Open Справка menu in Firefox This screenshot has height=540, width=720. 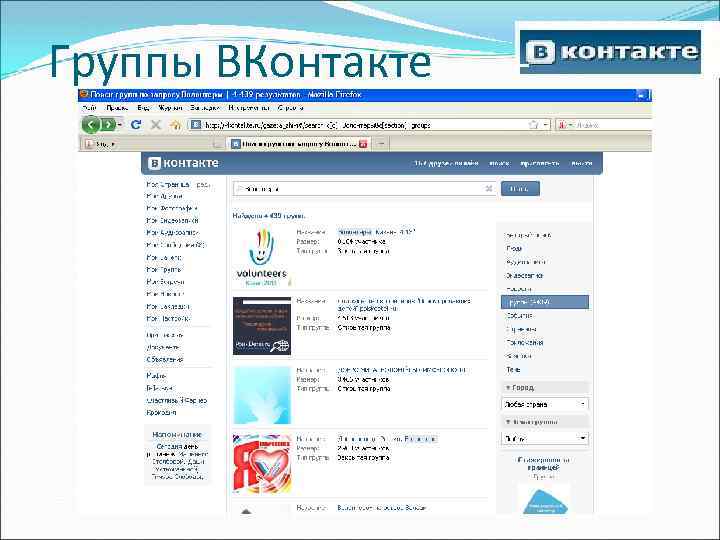[290, 108]
